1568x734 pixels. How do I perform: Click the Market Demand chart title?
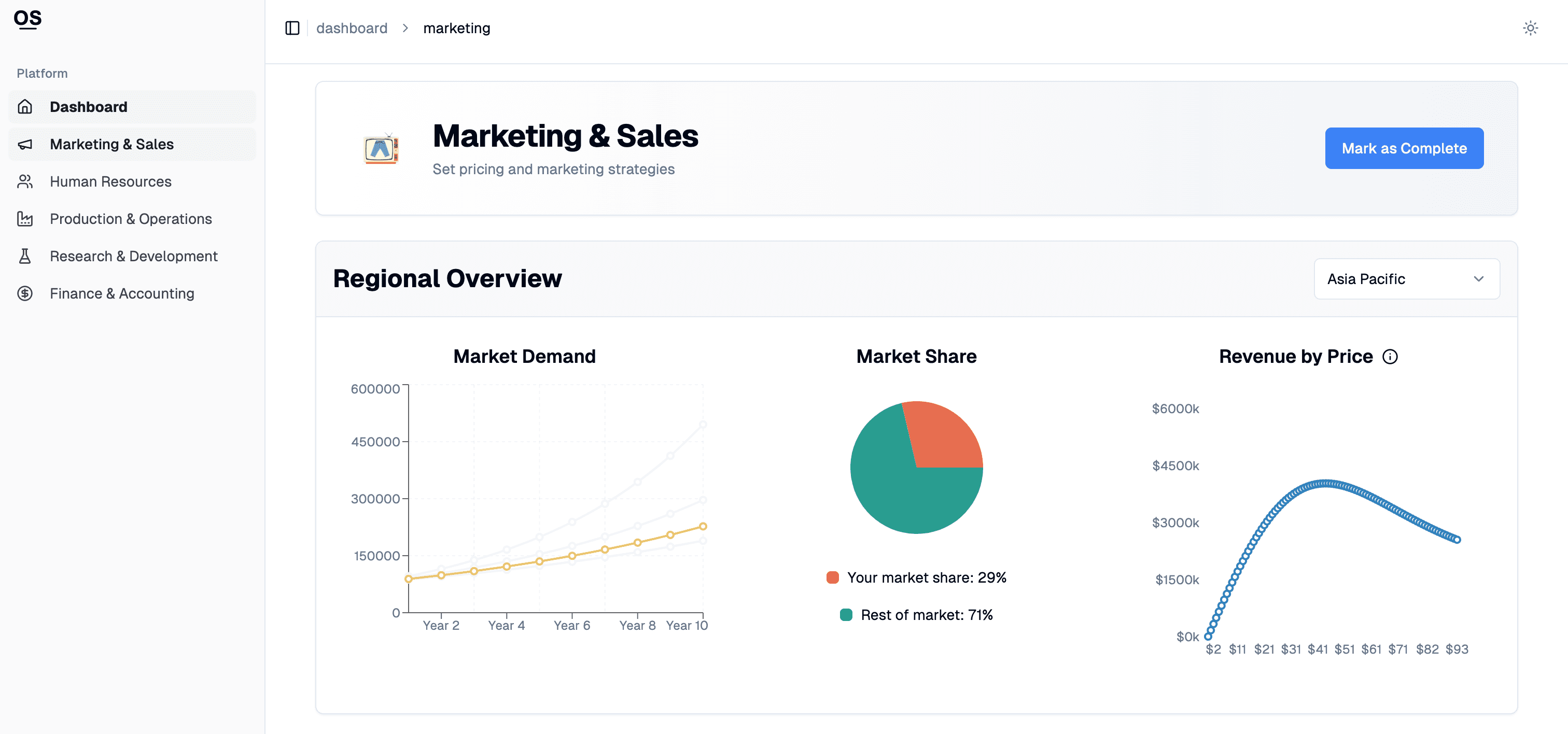(x=524, y=357)
